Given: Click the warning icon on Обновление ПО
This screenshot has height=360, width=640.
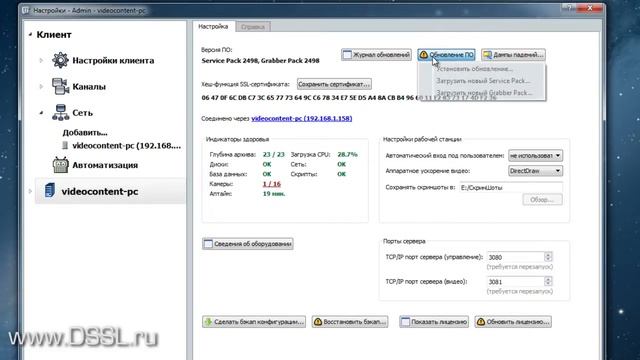Looking at the screenshot, I should click(x=424, y=54).
